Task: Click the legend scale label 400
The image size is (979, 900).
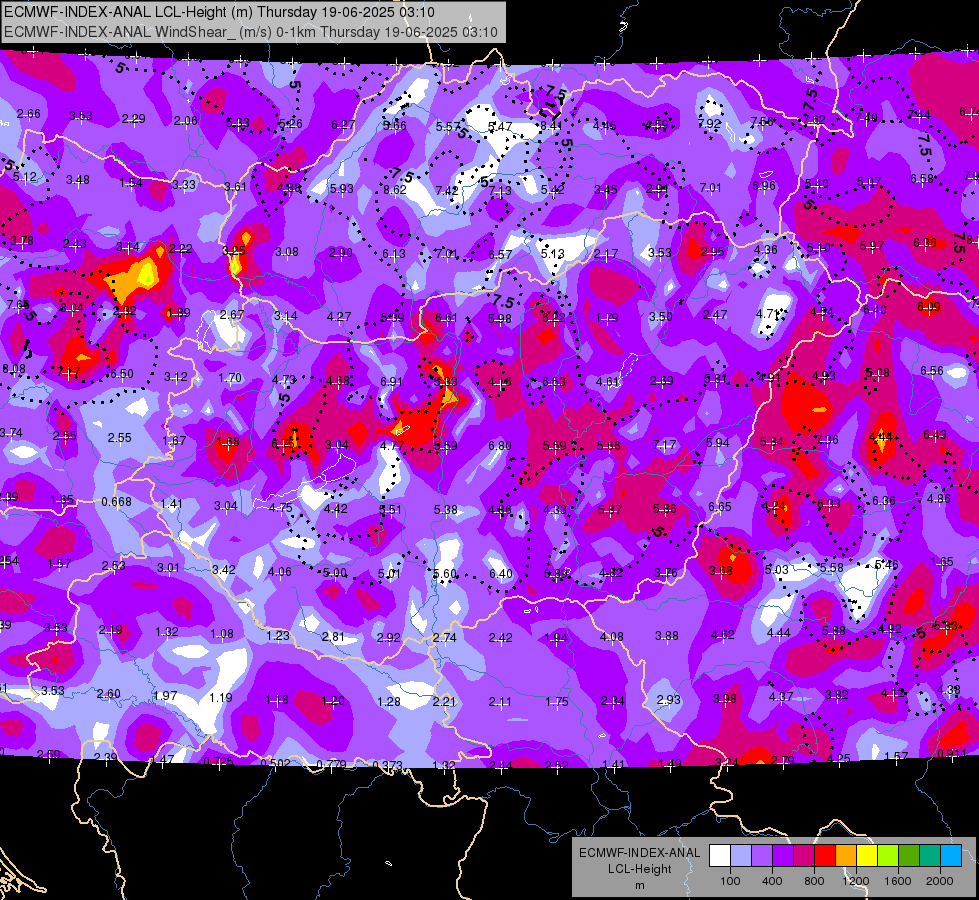Action: tap(772, 881)
